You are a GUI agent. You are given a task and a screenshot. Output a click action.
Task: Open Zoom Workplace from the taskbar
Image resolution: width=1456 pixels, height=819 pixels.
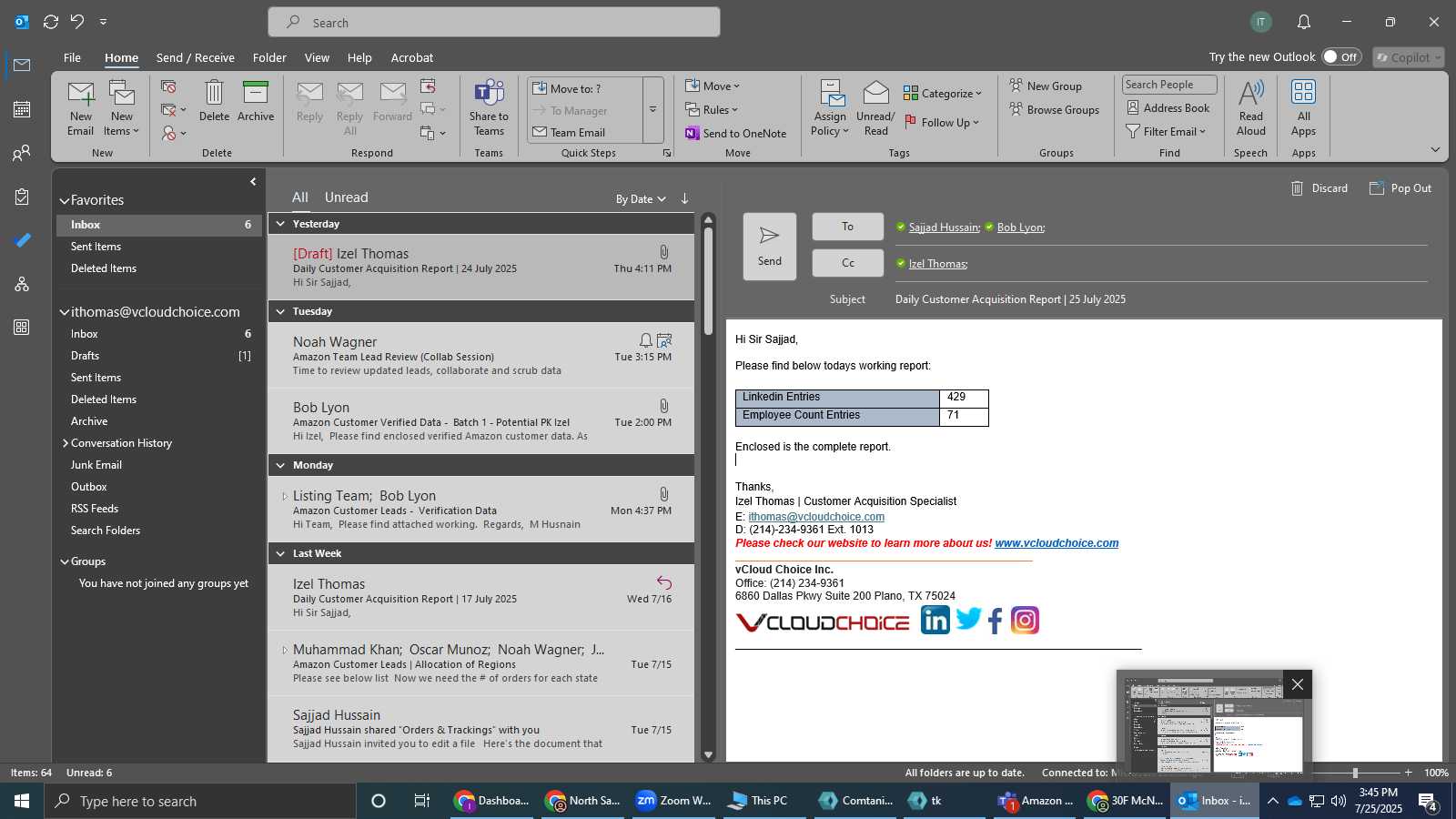pyautogui.click(x=673, y=801)
